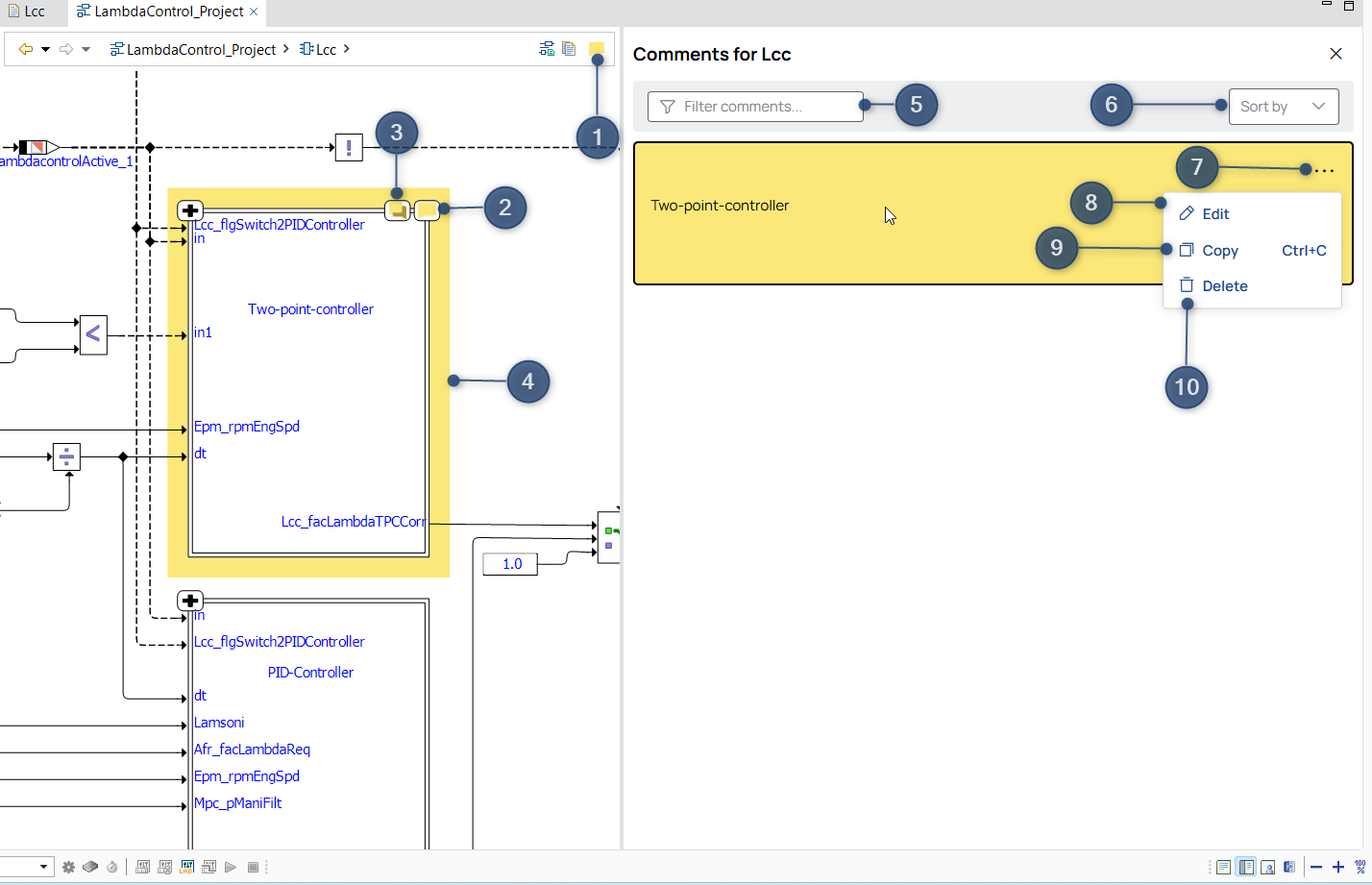1372x885 pixels.
Task: Click the stopwatch icon in bottom toolbar
Action: pos(111,867)
